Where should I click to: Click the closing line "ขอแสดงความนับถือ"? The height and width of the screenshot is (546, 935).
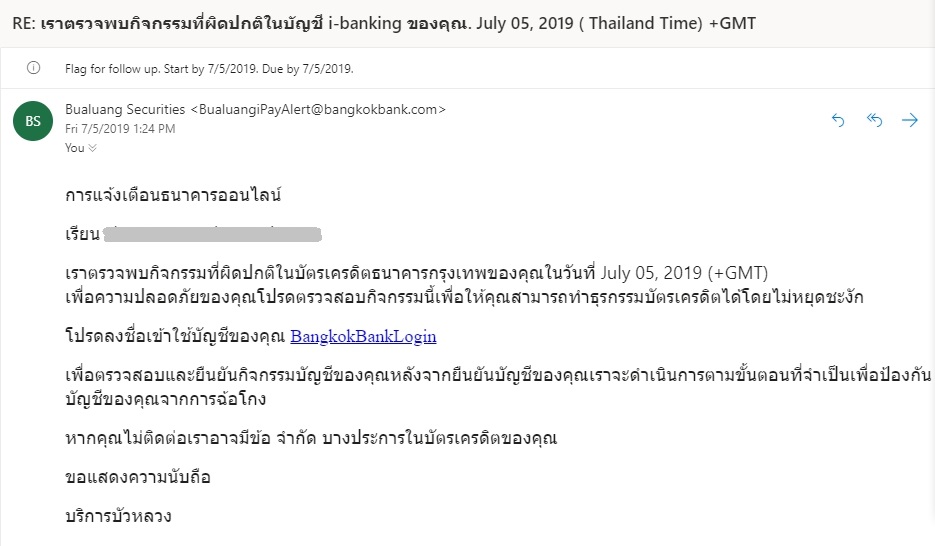(137, 477)
